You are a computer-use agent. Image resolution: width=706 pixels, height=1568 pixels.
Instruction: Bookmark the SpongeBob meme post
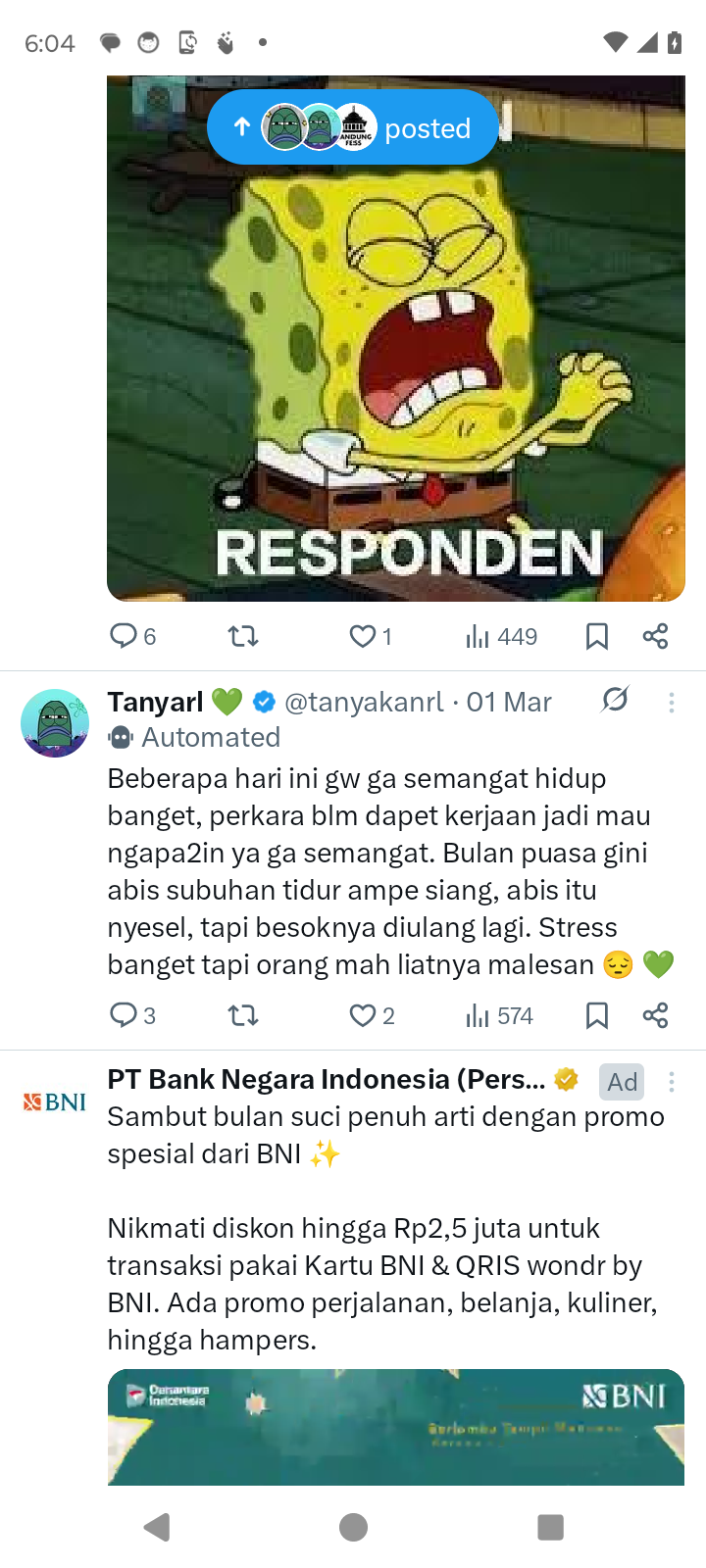pos(596,636)
